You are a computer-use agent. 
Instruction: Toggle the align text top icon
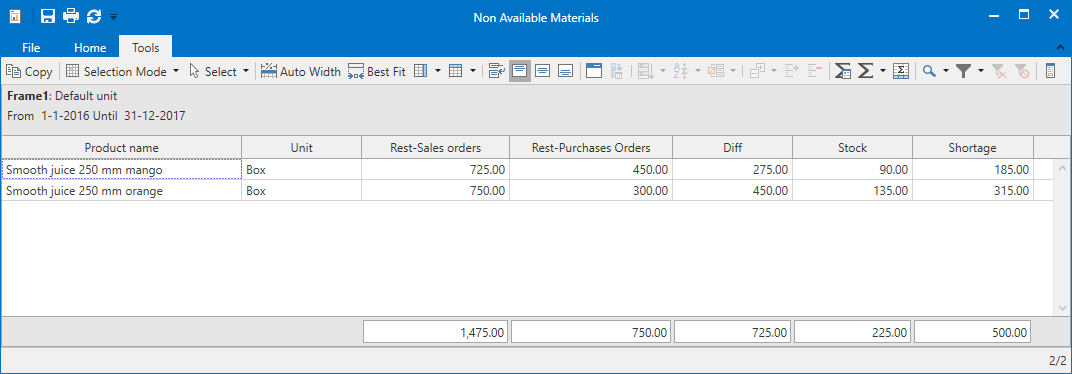click(x=520, y=71)
